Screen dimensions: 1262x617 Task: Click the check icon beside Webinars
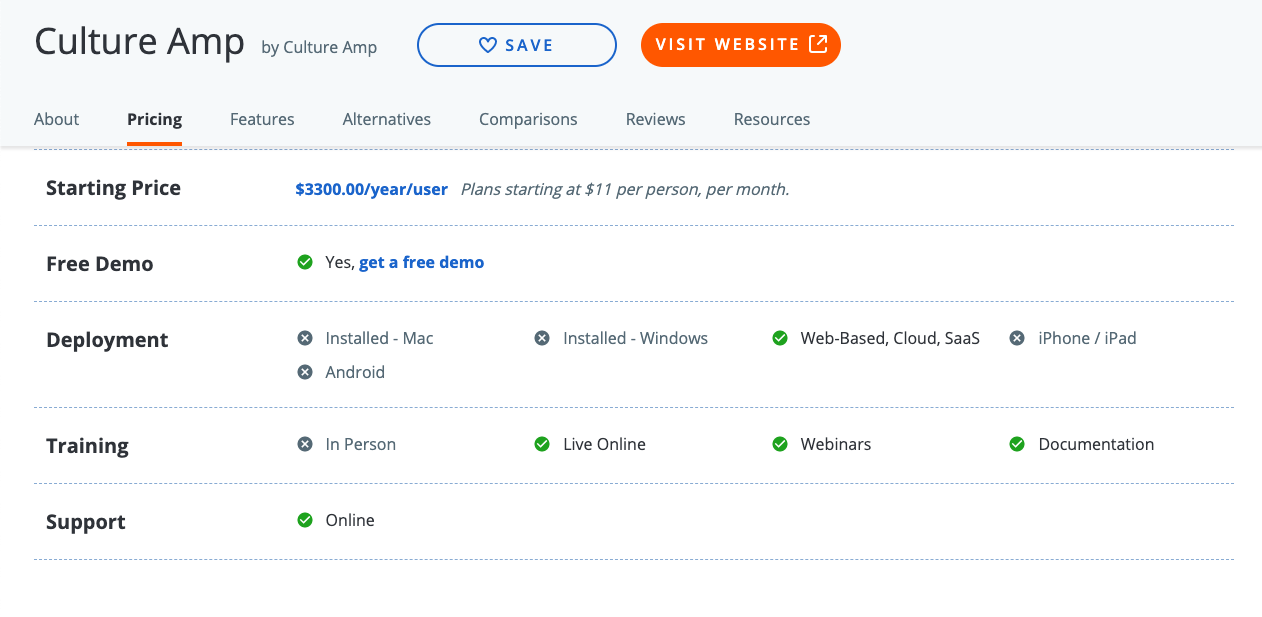(x=780, y=444)
